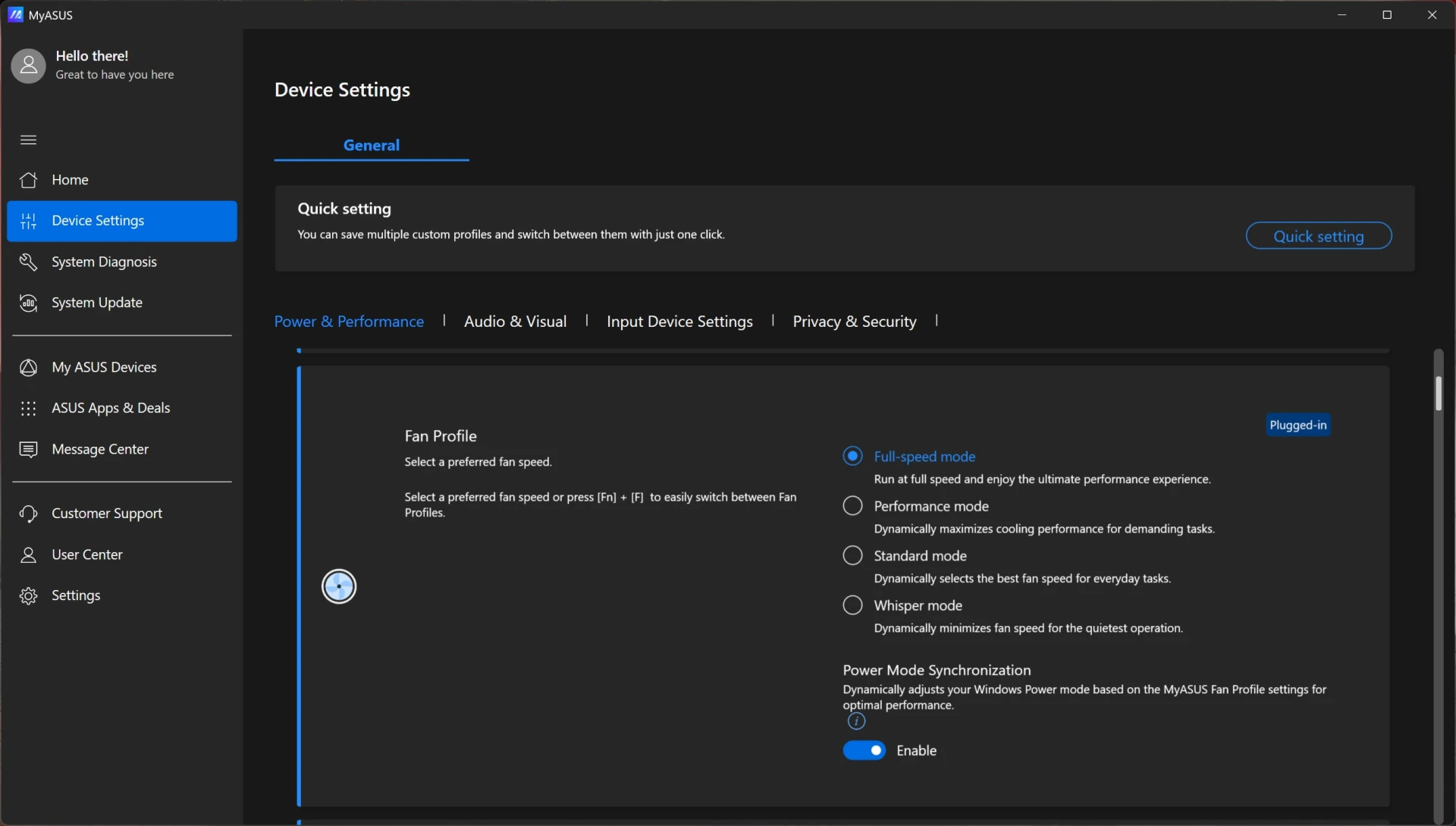
Task: Open System Diagnosis page
Action: point(121,262)
